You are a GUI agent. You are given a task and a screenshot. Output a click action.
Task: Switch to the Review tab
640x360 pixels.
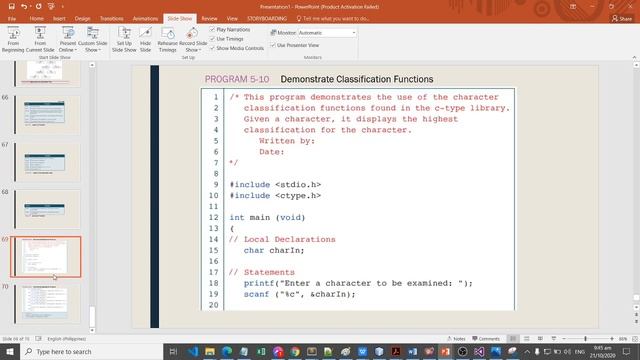click(209, 19)
